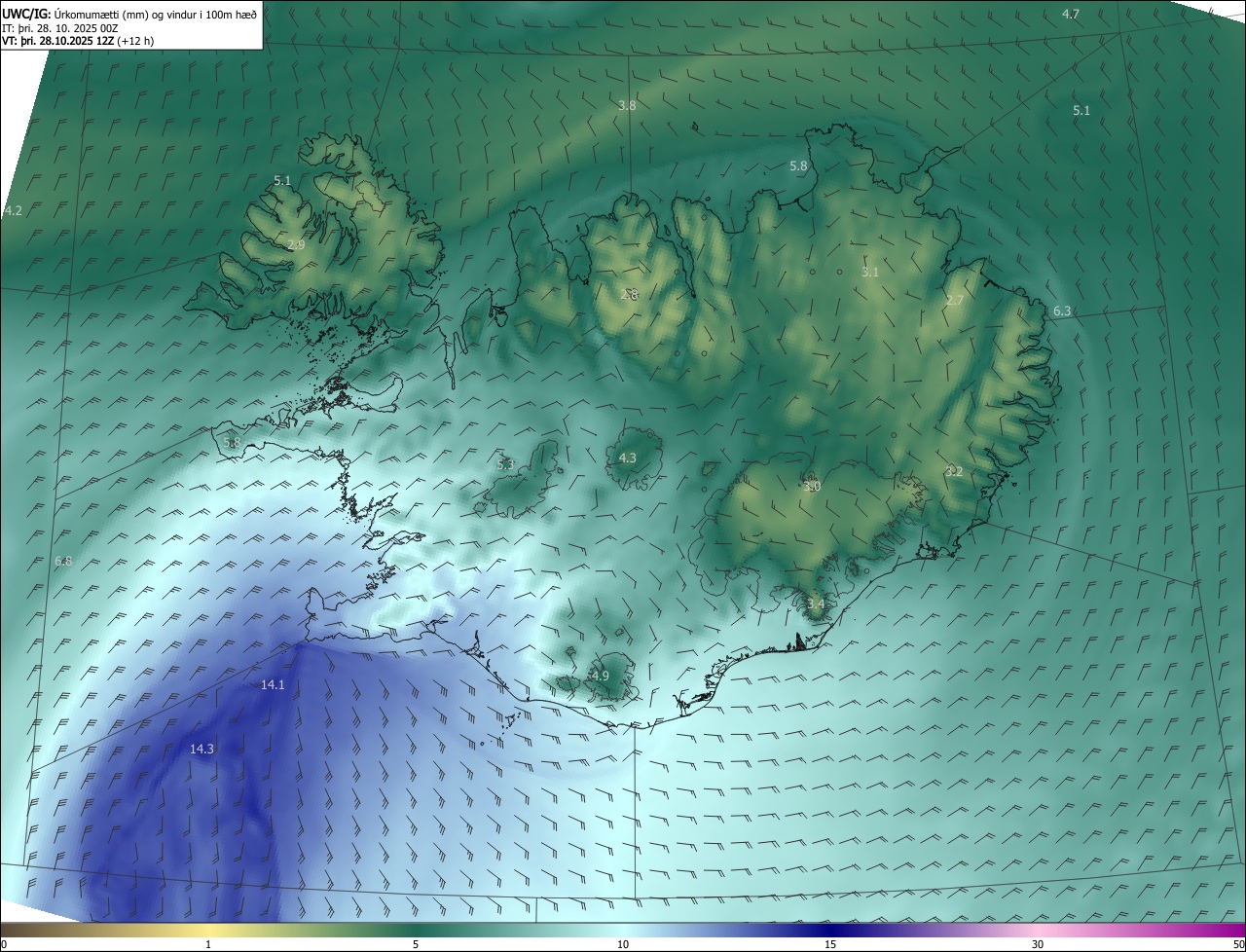Image resolution: width=1246 pixels, height=952 pixels.
Task: Select the 3.8 value label
Action: [x=627, y=105]
